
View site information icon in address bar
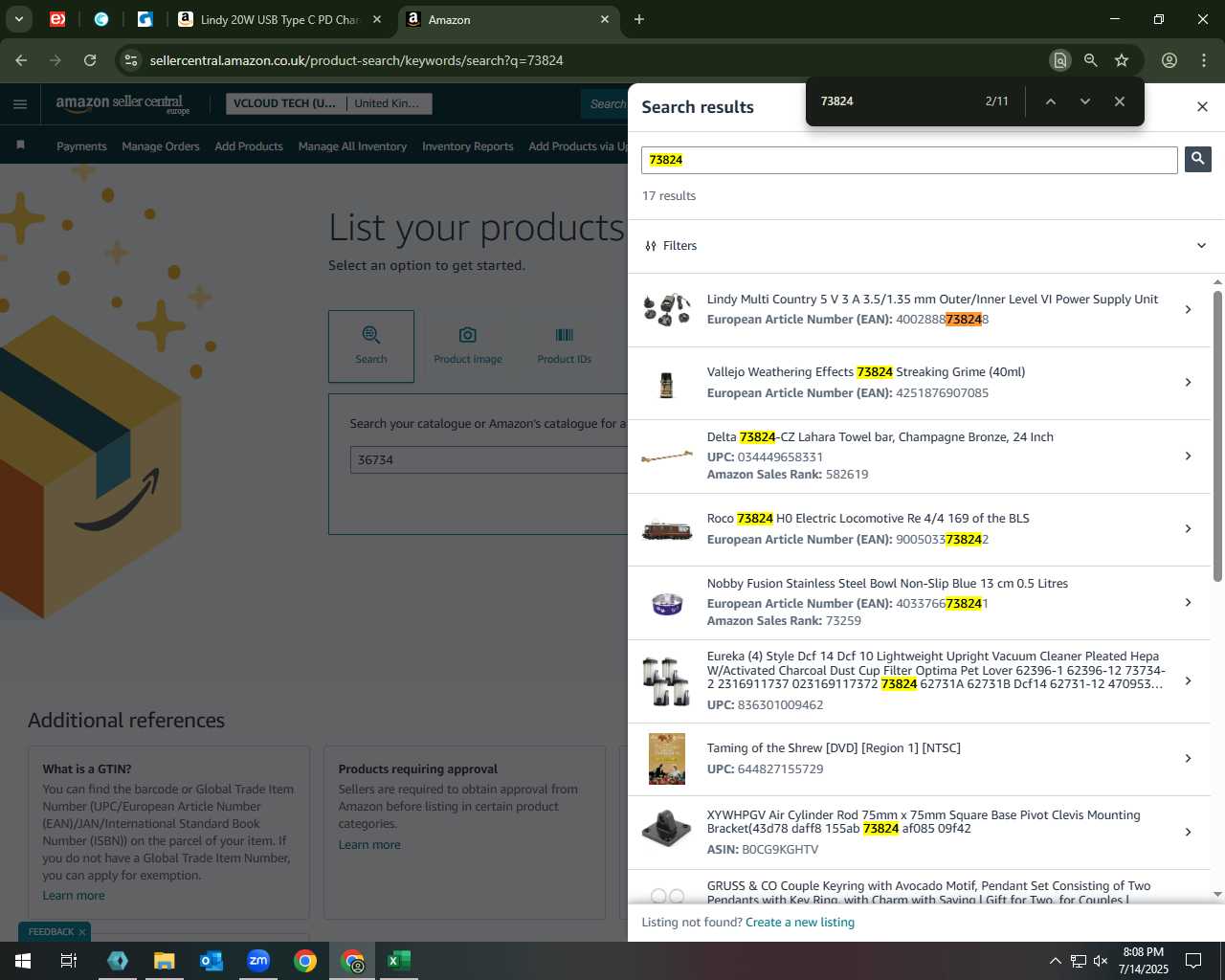pyautogui.click(x=132, y=60)
